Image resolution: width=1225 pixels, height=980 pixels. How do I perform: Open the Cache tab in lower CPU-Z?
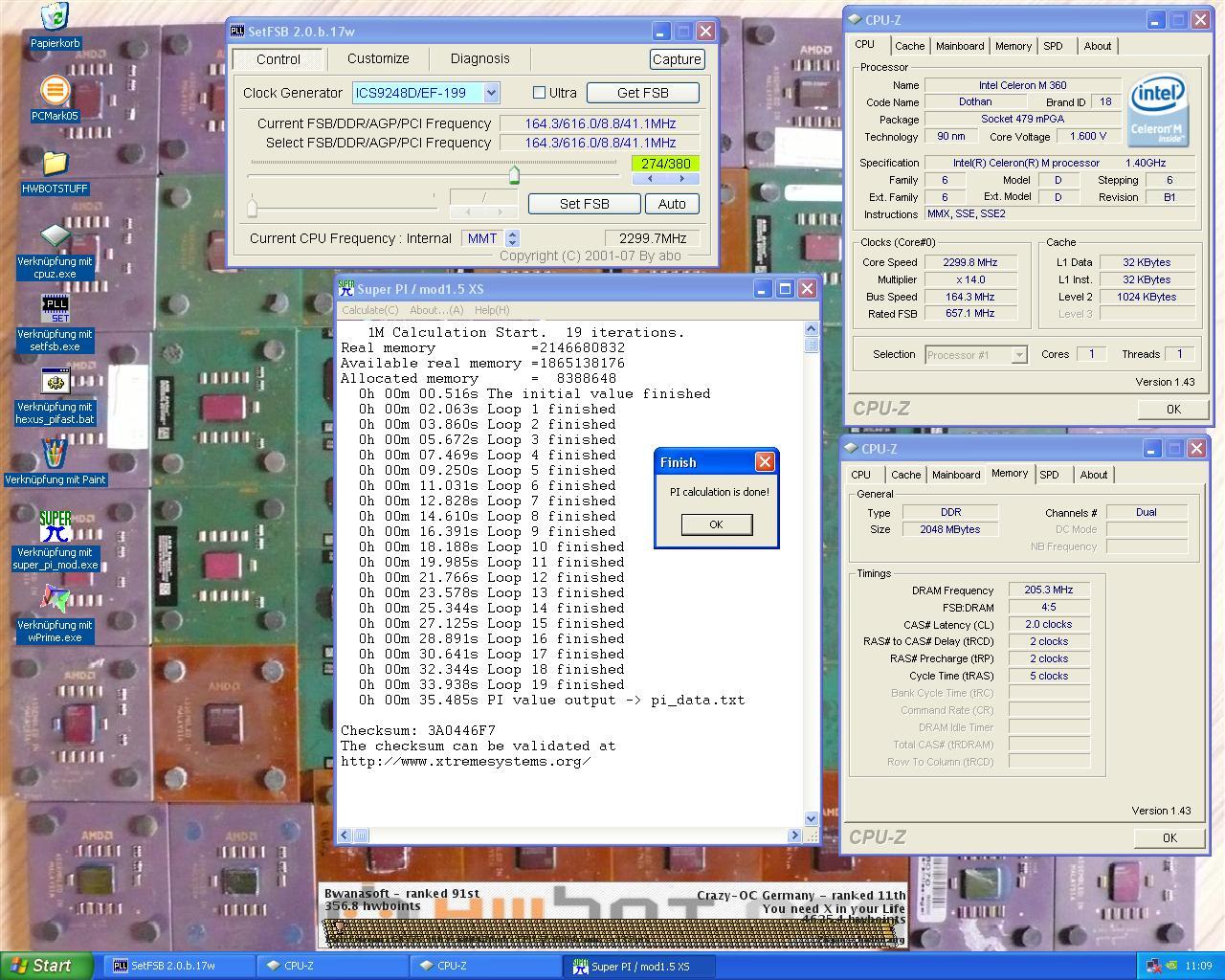click(x=905, y=475)
